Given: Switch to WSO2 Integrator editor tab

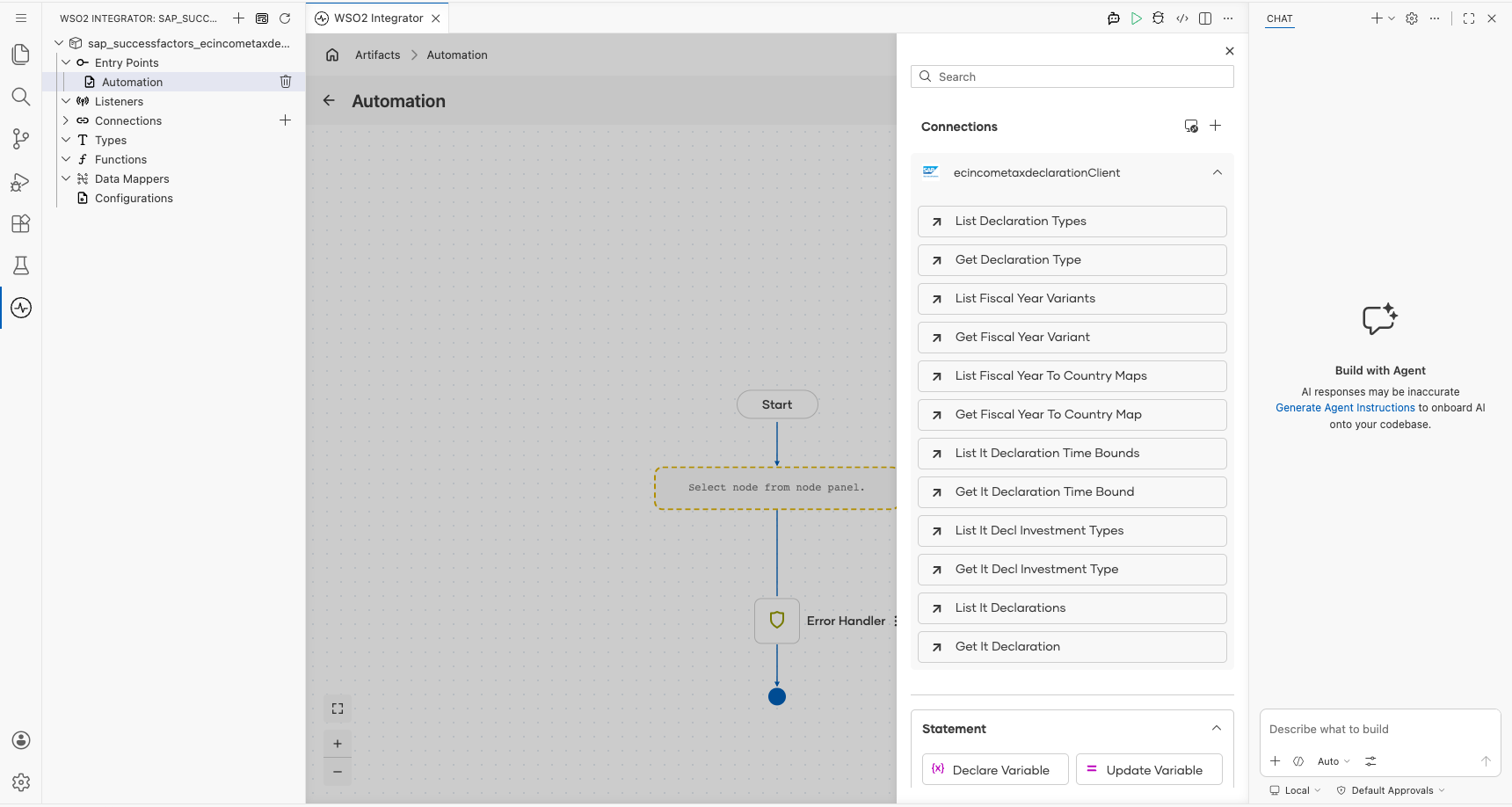Looking at the screenshot, I should [378, 18].
